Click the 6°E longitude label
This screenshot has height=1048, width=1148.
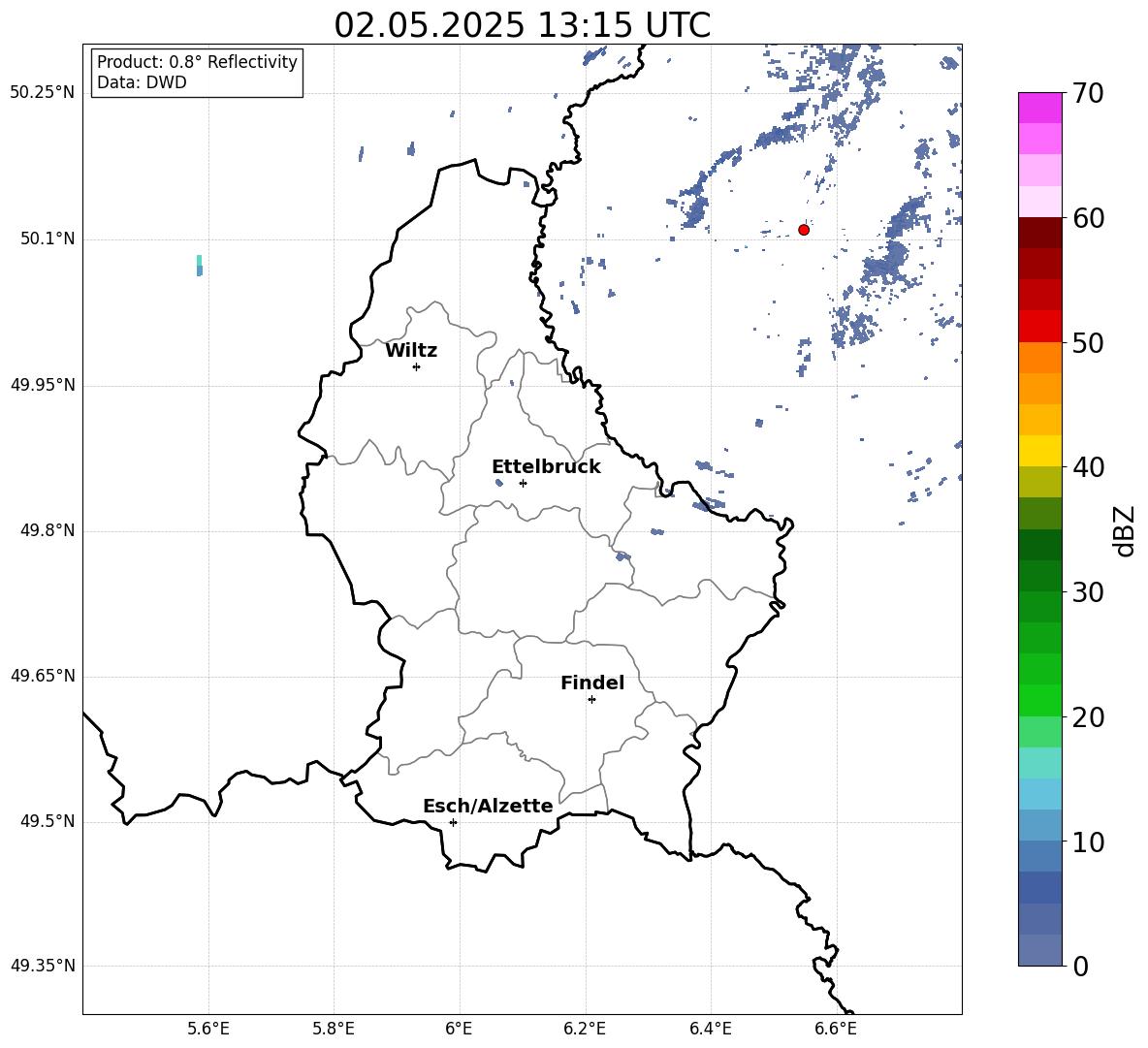tap(459, 1030)
